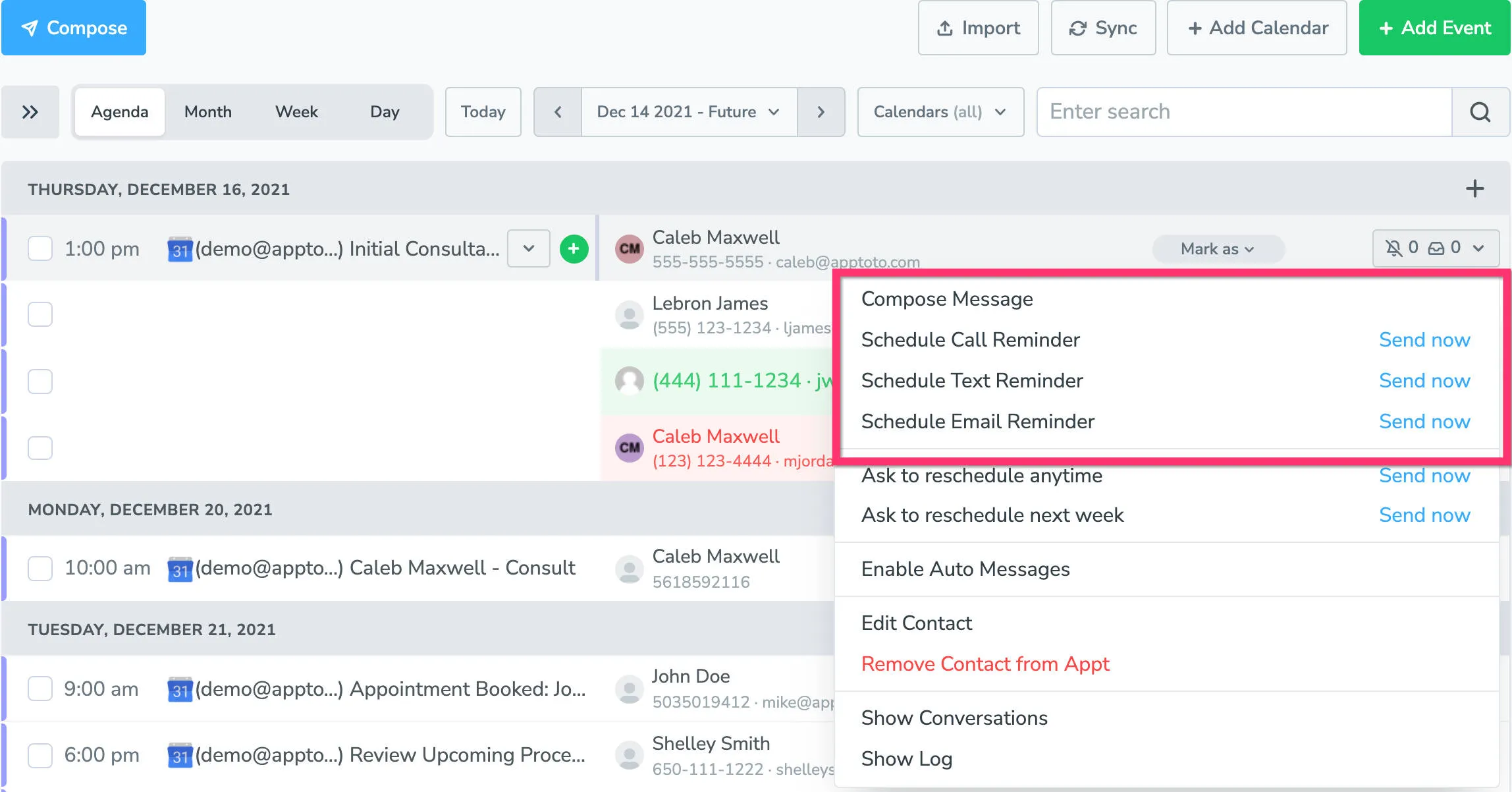Expand the Calendars (all) dropdown
This screenshot has height=792, width=1512.
(940, 111)
